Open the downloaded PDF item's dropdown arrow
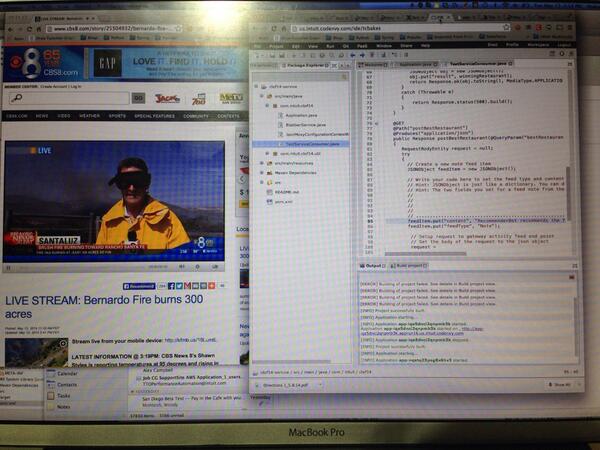Screen dimensions: 600x450 point(320,385)
